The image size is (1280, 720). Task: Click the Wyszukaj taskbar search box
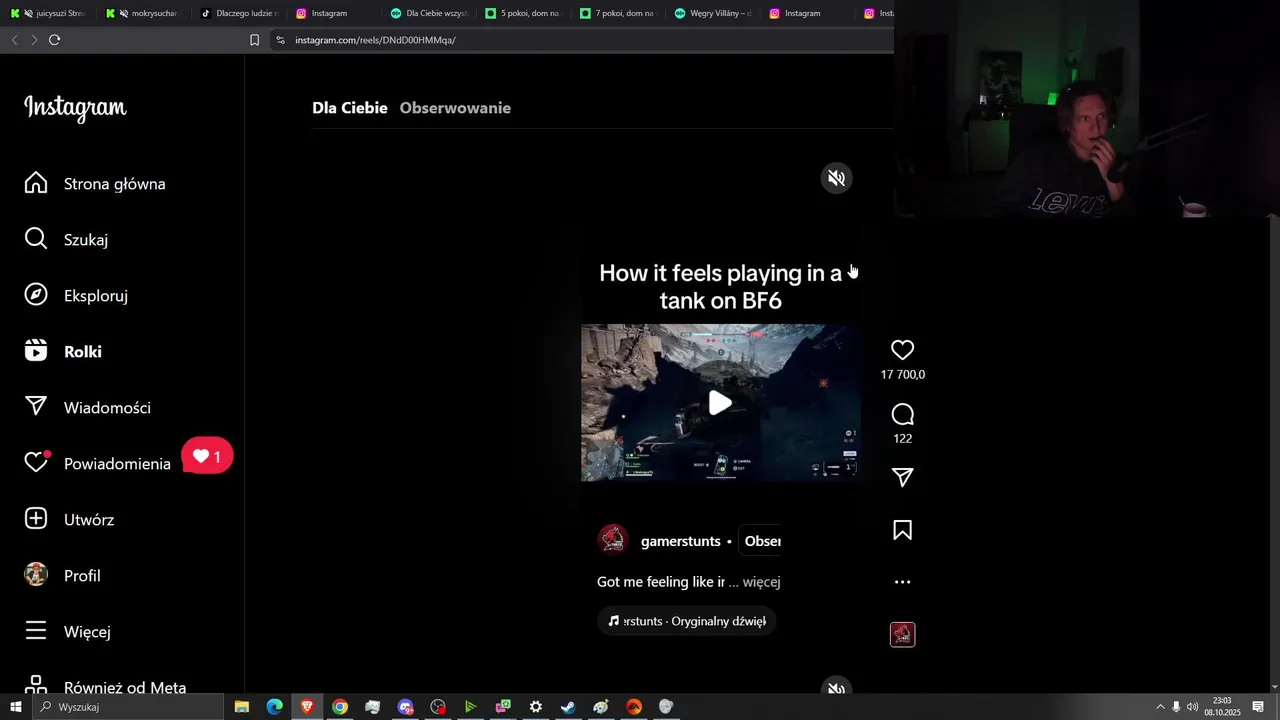click(x=128, y=707)
